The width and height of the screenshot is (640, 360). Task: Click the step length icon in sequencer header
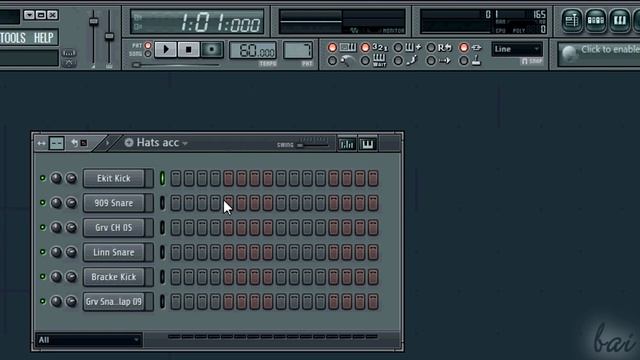click(x=56, y=143)
